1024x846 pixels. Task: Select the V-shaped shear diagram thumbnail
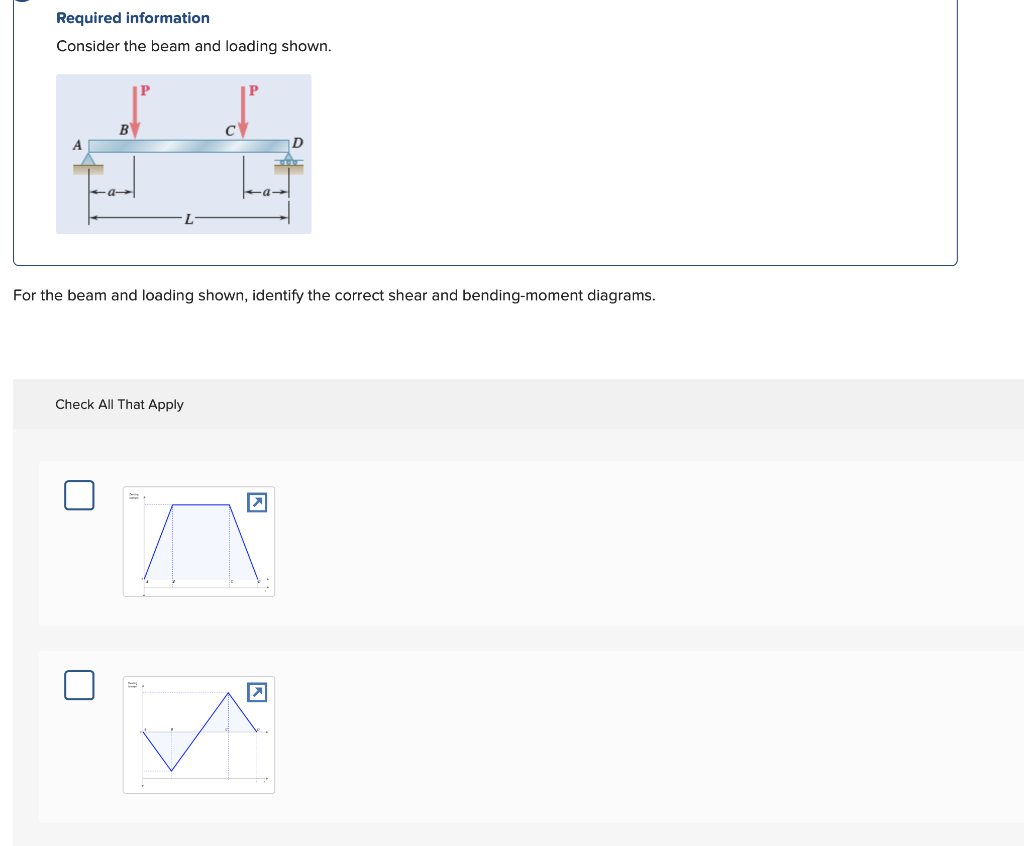(198, 735)
